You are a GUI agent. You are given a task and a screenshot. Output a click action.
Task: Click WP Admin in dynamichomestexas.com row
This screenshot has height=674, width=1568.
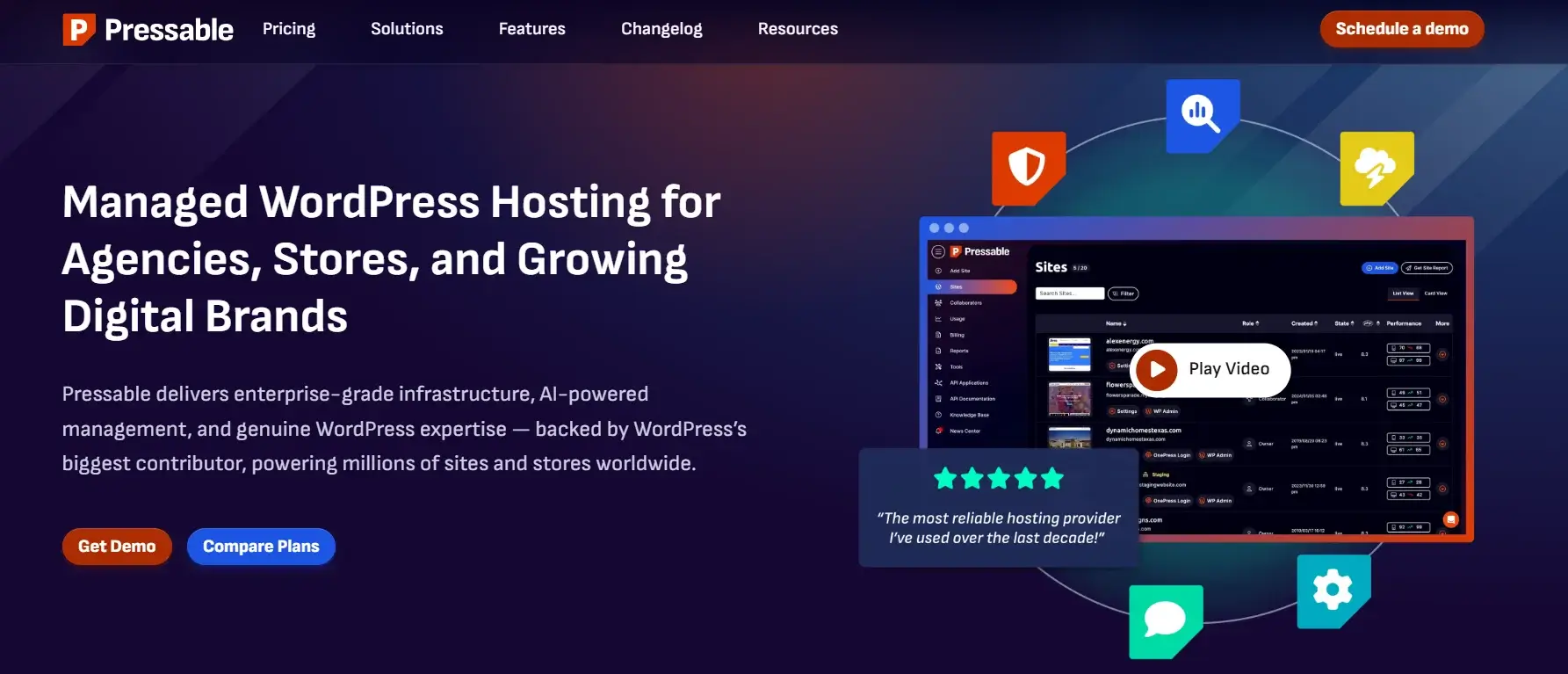point(1216,455)
